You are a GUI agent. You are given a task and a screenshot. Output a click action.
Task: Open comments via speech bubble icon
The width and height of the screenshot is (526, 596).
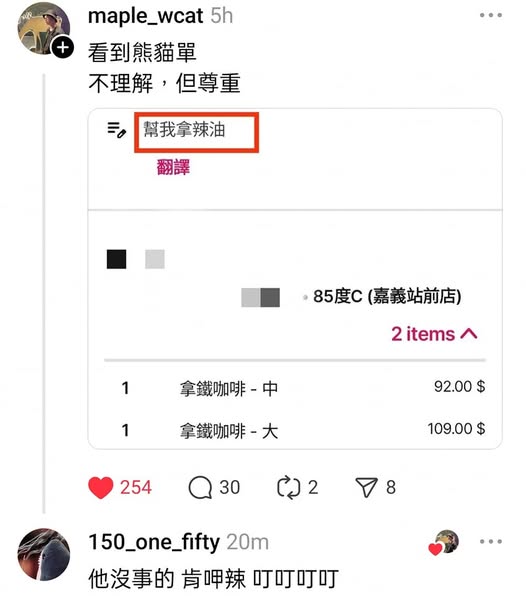click(200, 487)
